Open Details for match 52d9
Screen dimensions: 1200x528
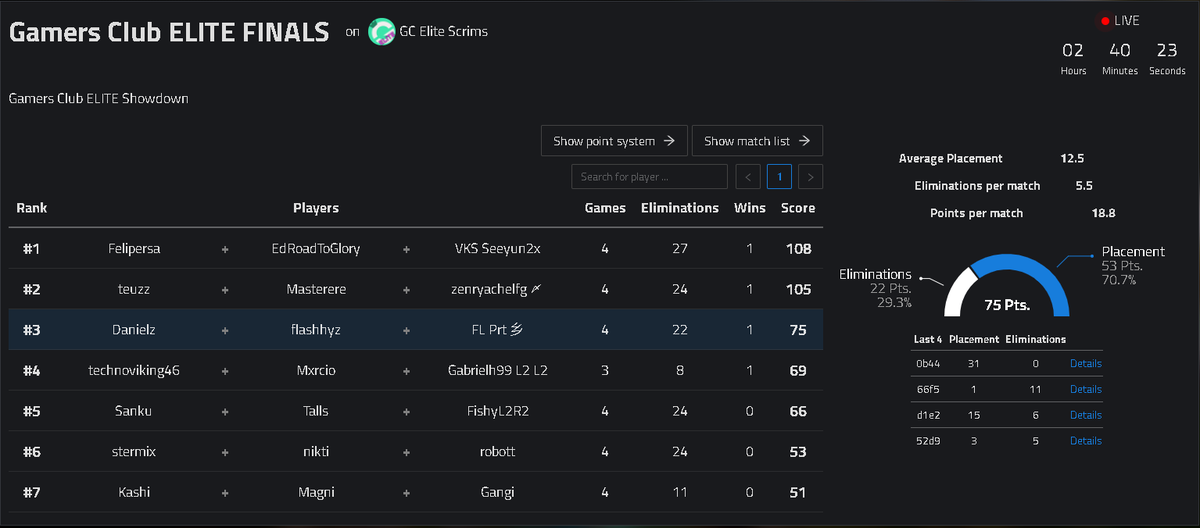click(x=1086, y=441)
